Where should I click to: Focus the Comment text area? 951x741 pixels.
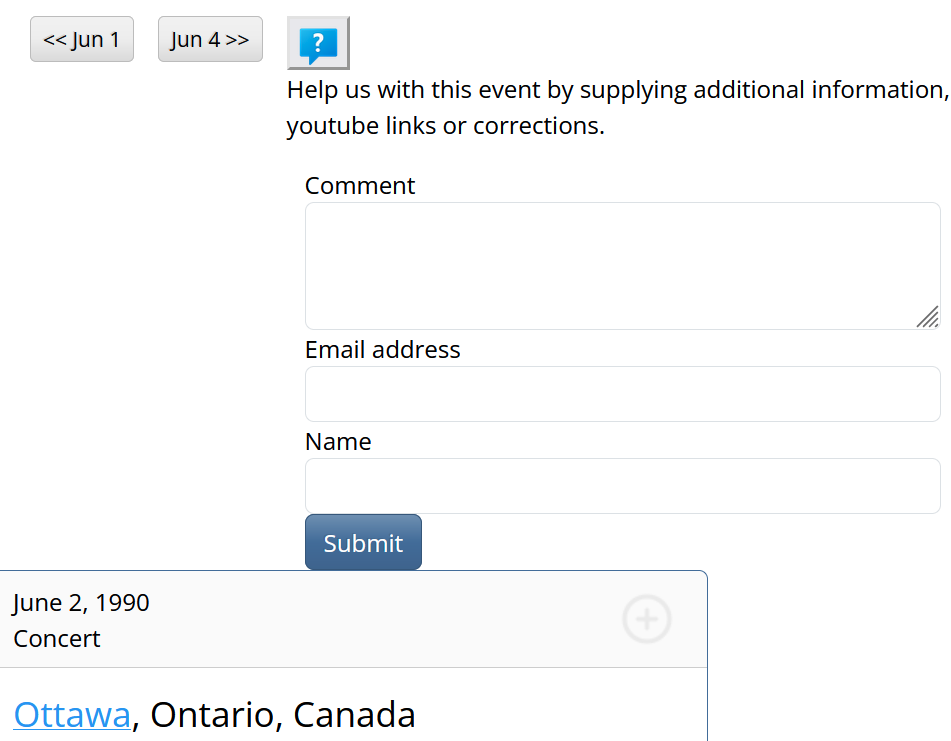click(x=622, y=266)
